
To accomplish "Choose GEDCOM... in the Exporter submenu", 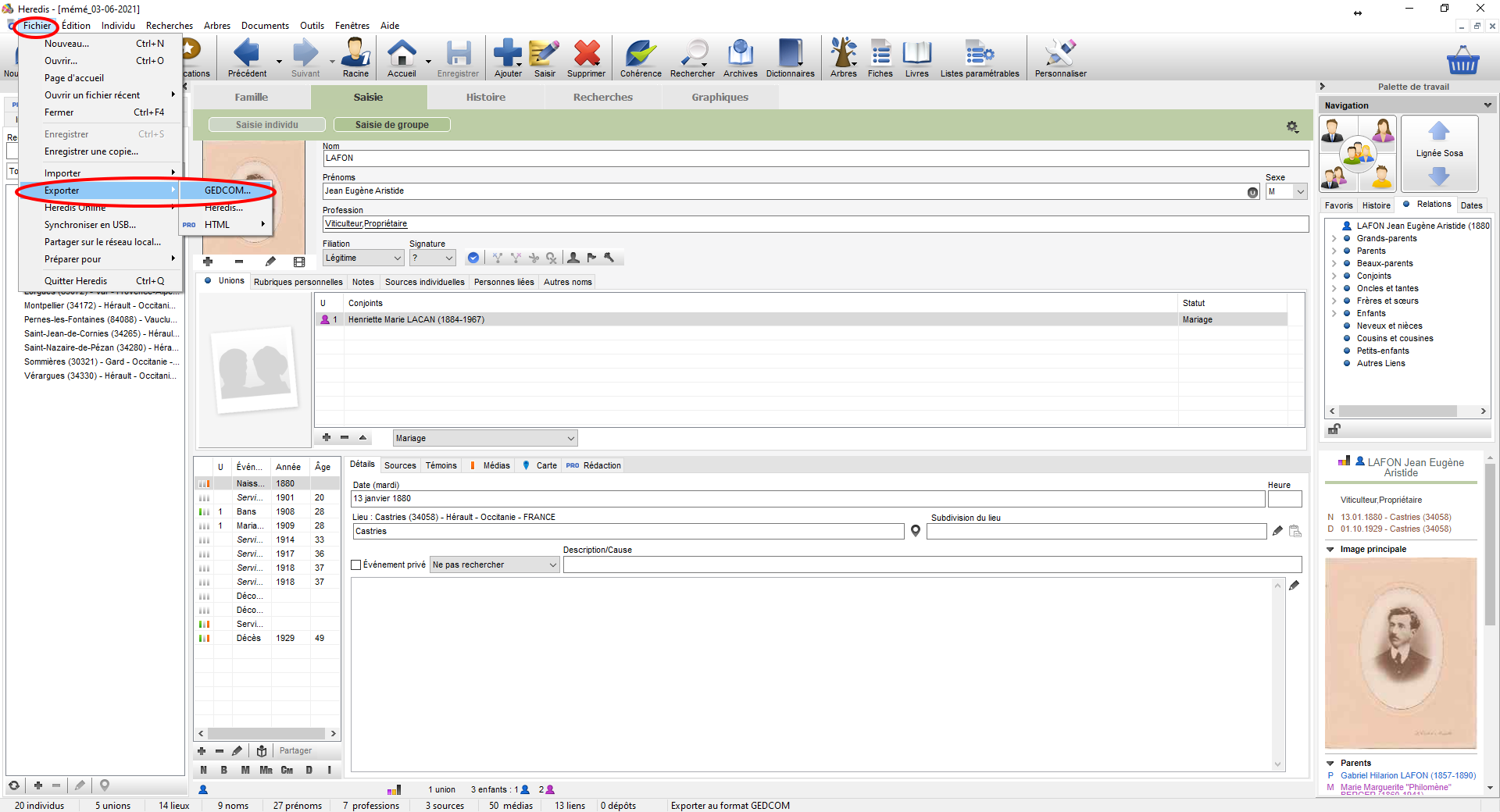I will click(227, 191).
